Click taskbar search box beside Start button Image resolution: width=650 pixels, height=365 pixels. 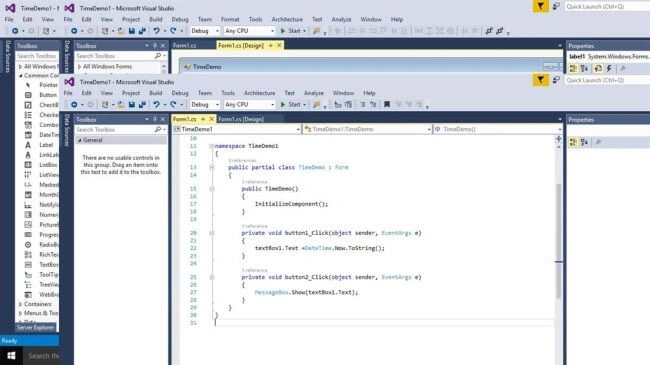click(x=42, y=355)
